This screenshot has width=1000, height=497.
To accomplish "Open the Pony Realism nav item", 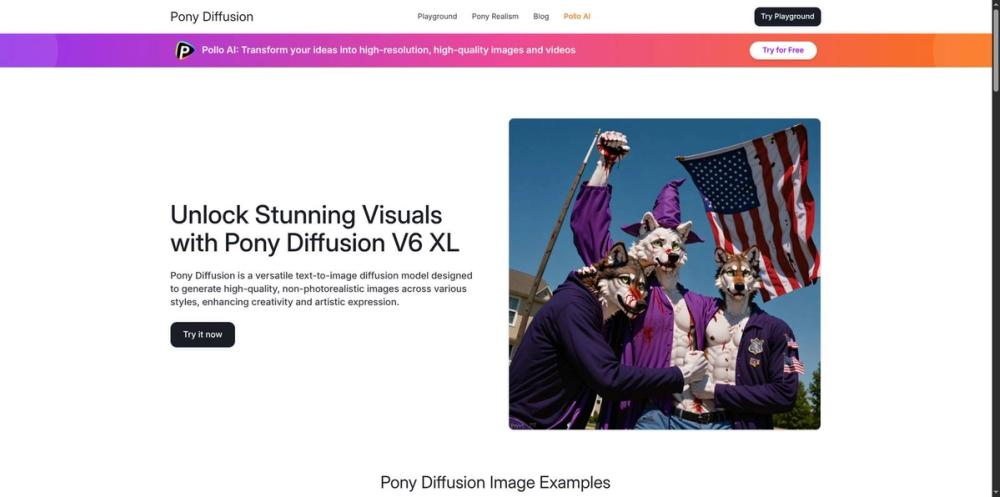I will pyautogui.click(x=495, y=17).
